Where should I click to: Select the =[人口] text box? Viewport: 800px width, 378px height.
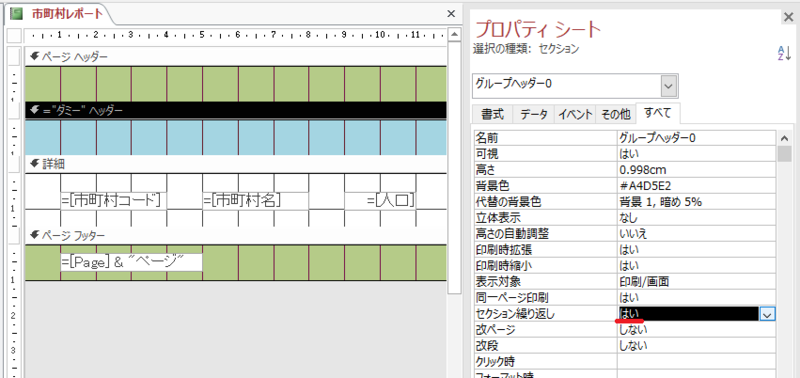[x=380, y=200]
